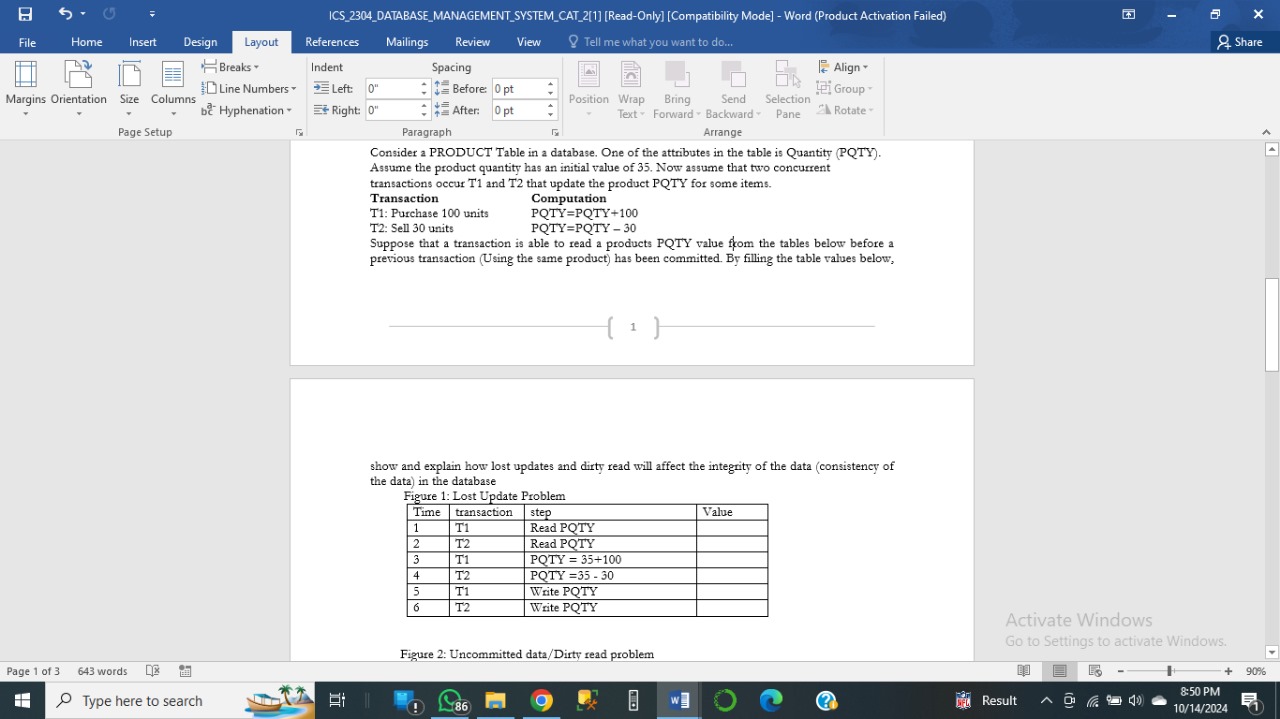Screen dimensions: 1280x719
Task: Open the Selection Pane
Action: pyautogui.click(x=787, y=88)
